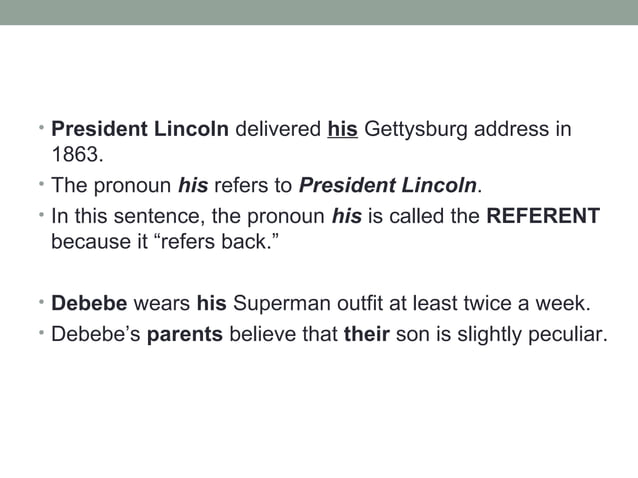Screen dimensions: 638x478
Task: Click the bold word "REFERENT"
Action: (x=542, y=215)
